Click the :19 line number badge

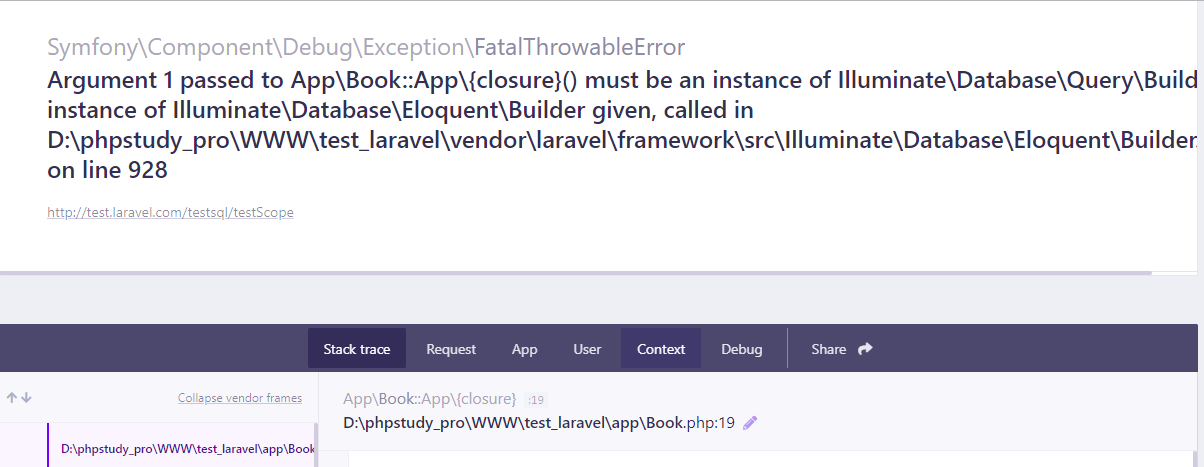pos(537,399)
